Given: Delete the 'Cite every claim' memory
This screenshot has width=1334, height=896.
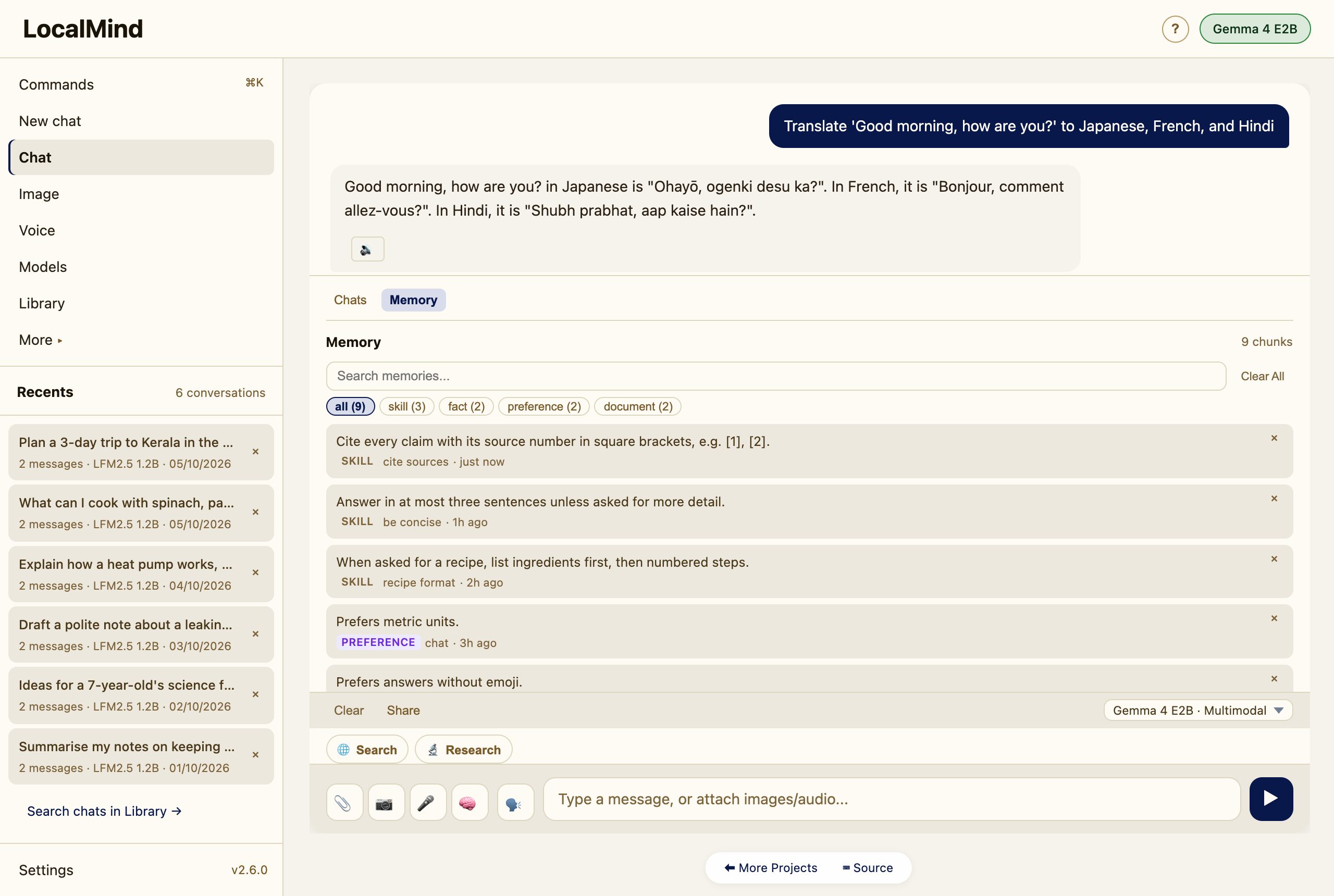Looking at the screenshot, I should point(1274,438).
